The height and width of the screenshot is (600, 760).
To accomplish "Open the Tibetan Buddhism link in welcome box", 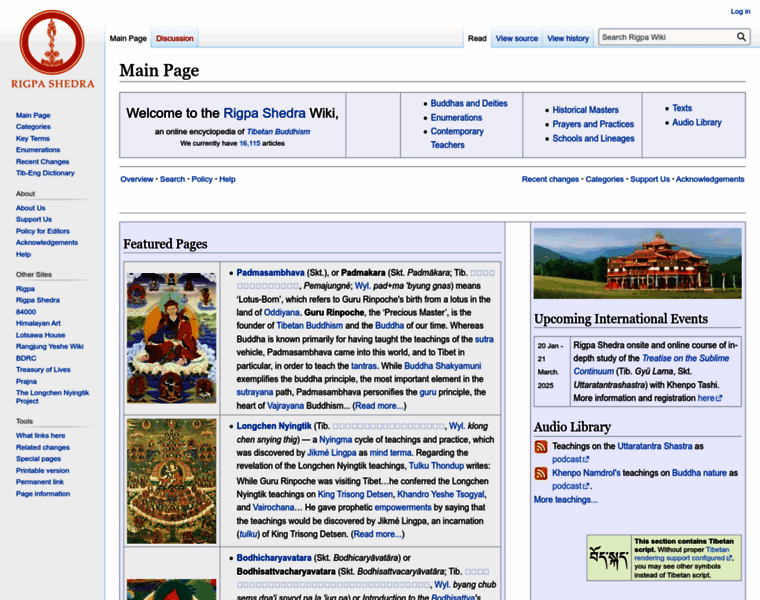I will point(278,132).
